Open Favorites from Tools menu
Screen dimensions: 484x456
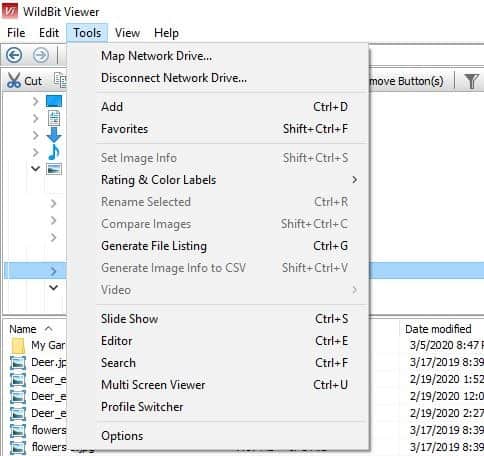tap(218, 129)
